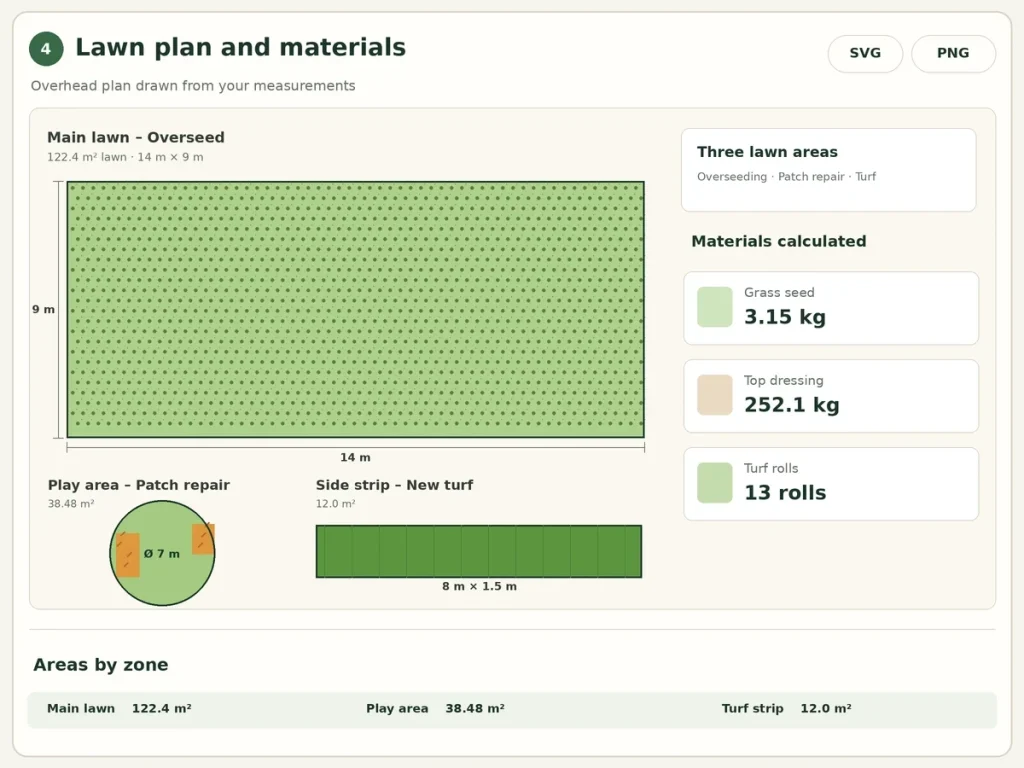Image resolution: width=1024 pixels, height=768 pixels.
Task: Click '38.48 m²' value in zone row
Action: click(475, 709)
